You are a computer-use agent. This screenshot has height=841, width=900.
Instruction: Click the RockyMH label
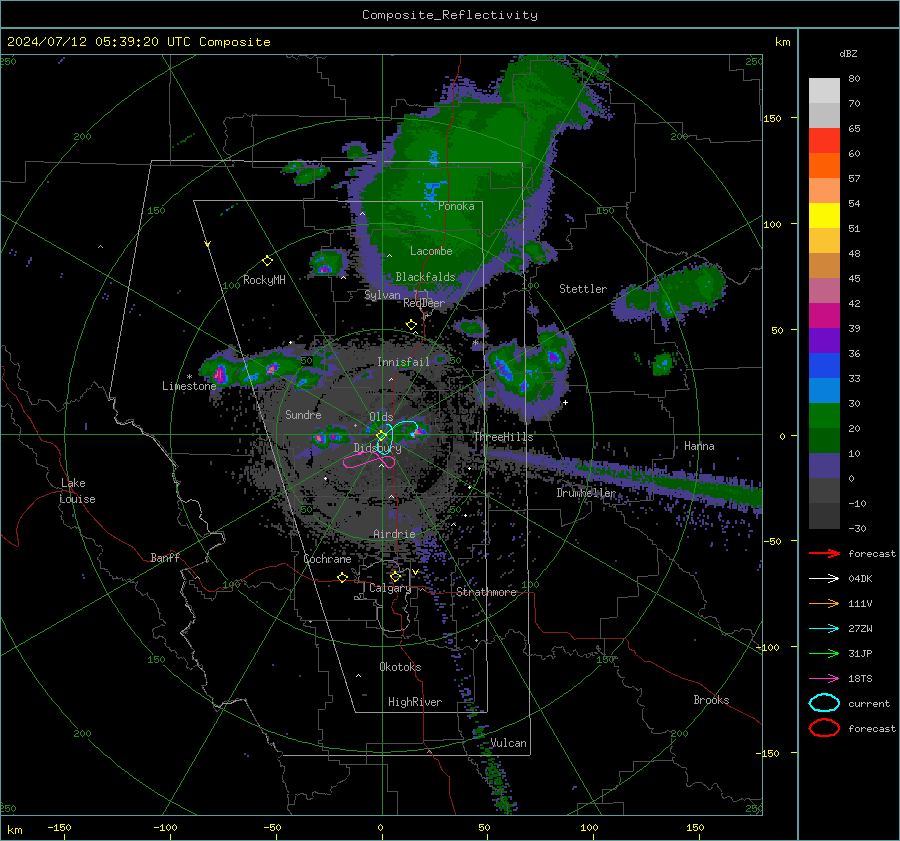264,280
